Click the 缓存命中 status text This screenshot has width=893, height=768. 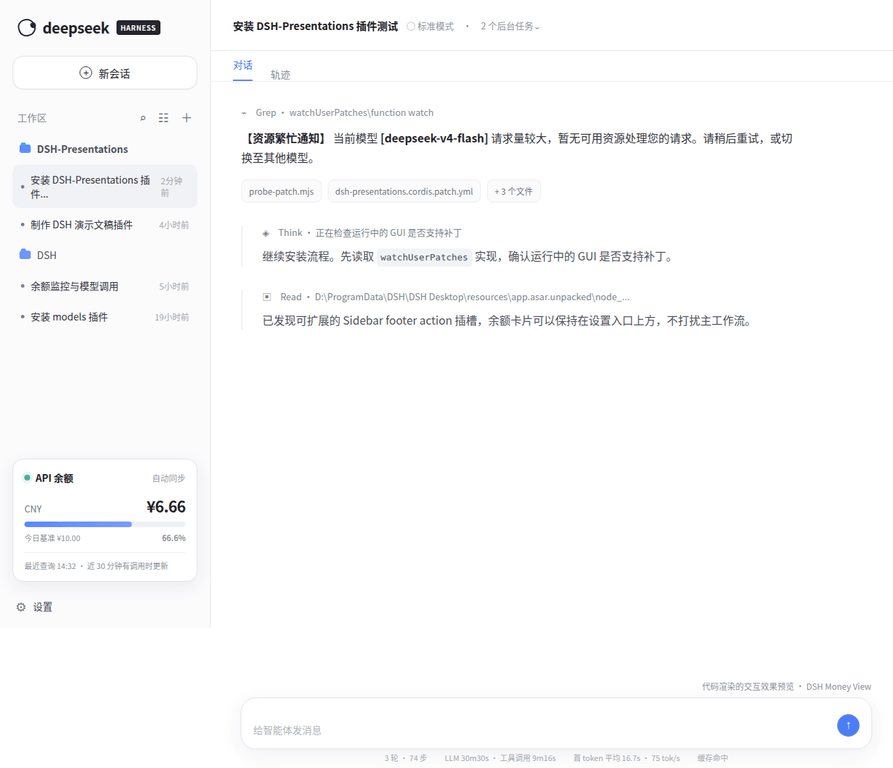(712, 758)
